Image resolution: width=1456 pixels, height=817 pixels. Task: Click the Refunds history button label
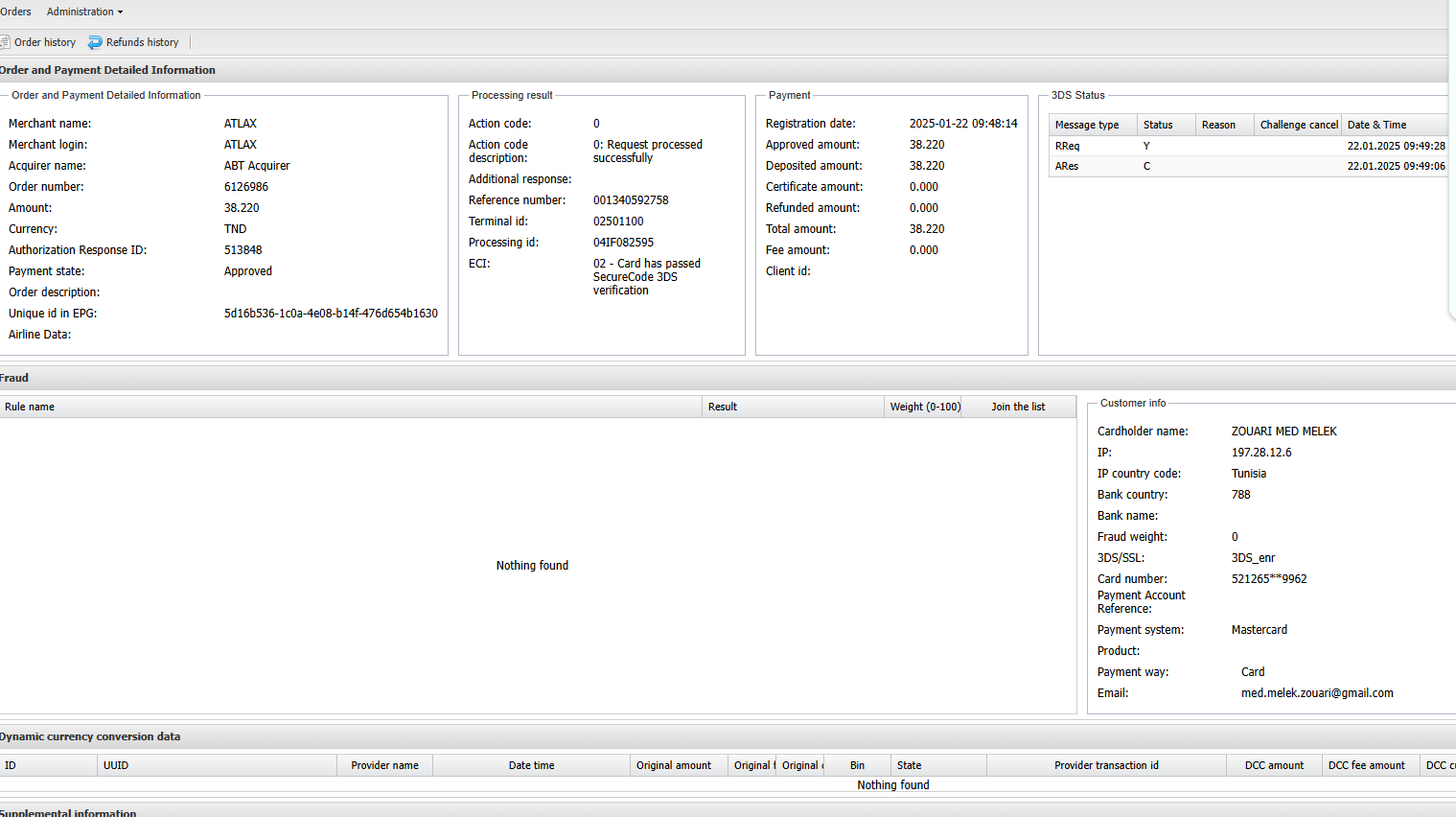click(x=142, y=42)
